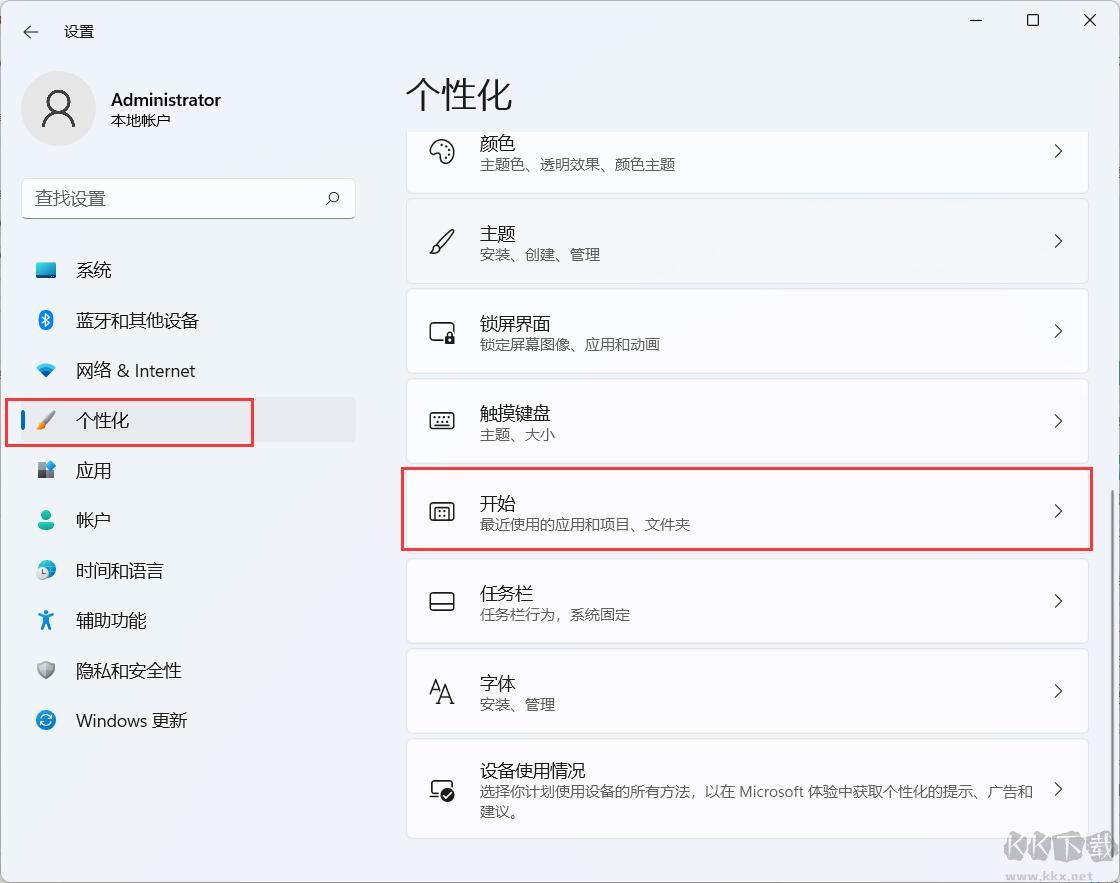Image resolution: width=1120 pixels, height=883 pixels.
Task: Click the 辅助功能 accessibility icon
Action: (46, 620)
